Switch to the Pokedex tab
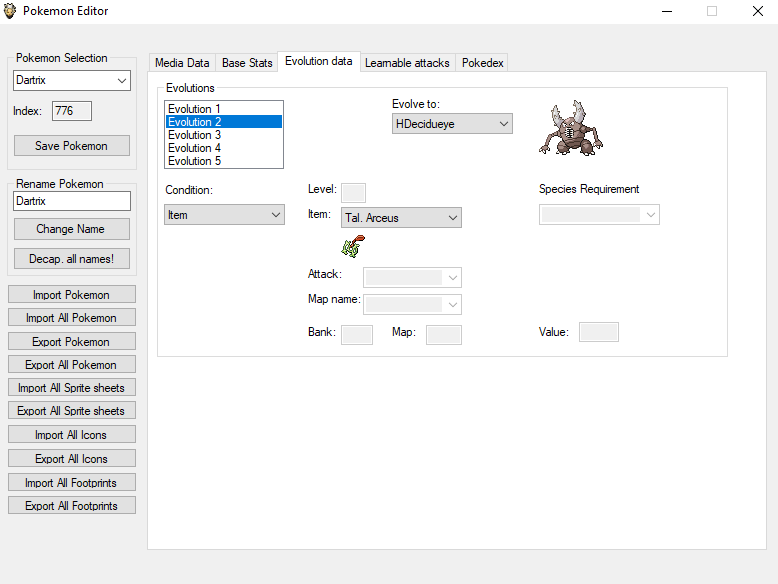The image size is (778, 584). point(483,63)
